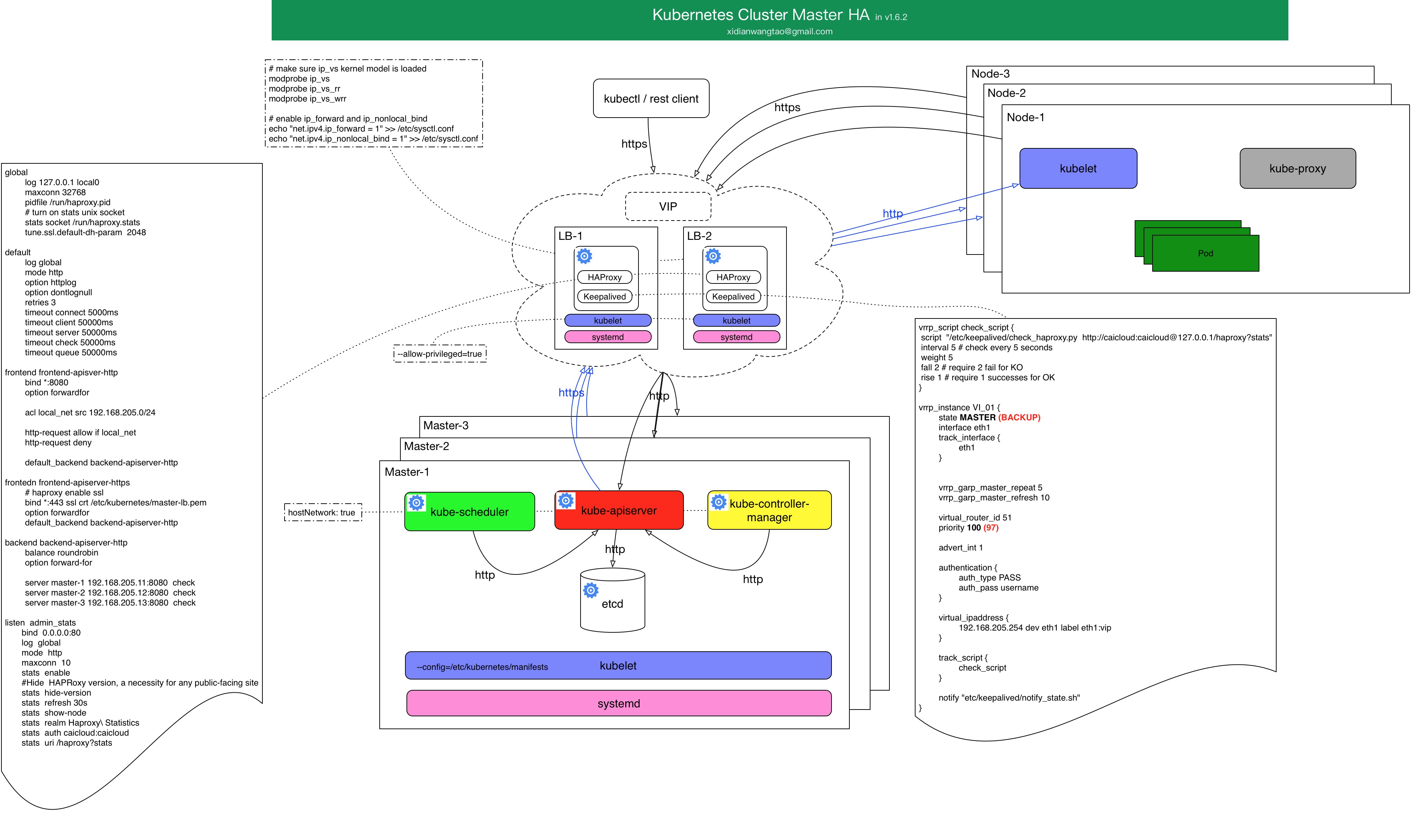Click the stats auth caicloud:caicloud line
This screenshot has height=840, width=1411.
(75, 732)
